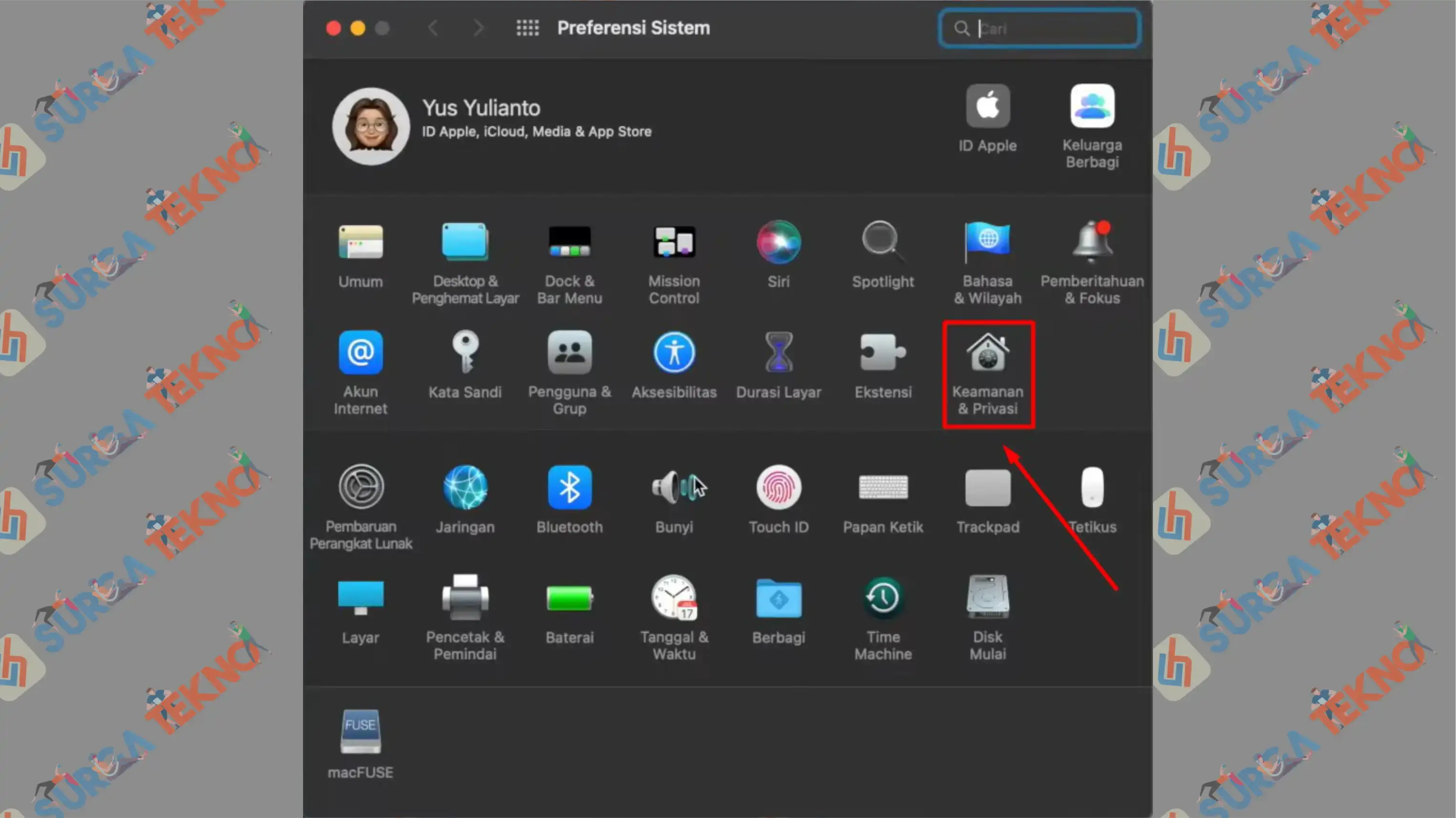Image resolution: width=1456 pixels, height=818 pixels.
Task: Minimize window with yellow button
Action: click(358, 28)
